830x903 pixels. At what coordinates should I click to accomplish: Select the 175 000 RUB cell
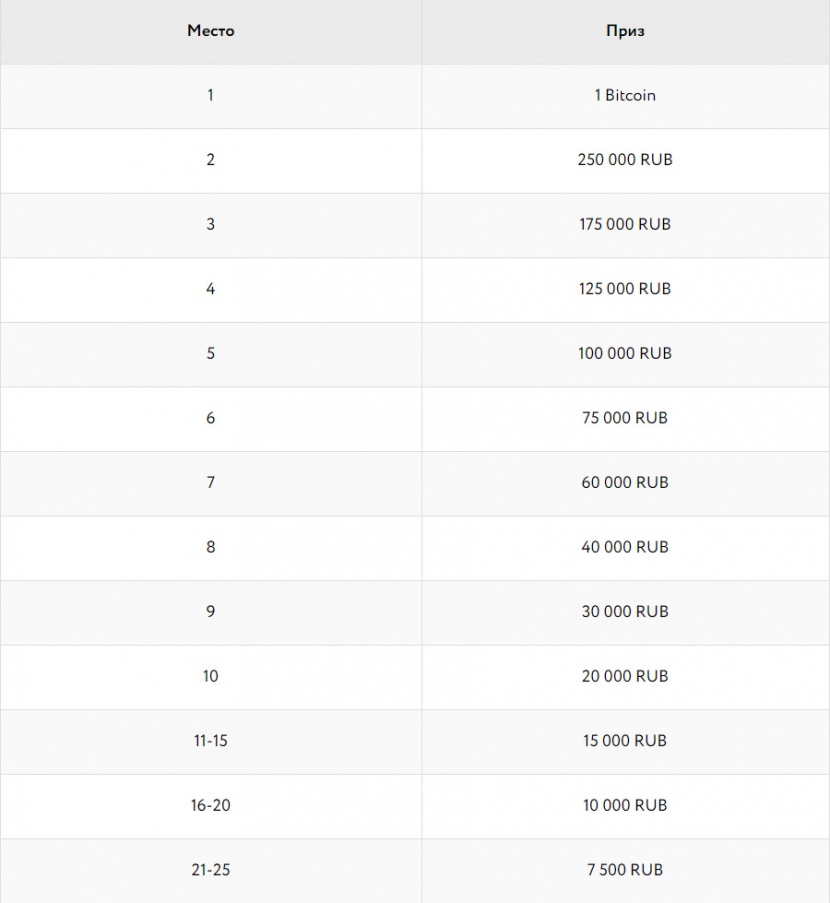625,224
